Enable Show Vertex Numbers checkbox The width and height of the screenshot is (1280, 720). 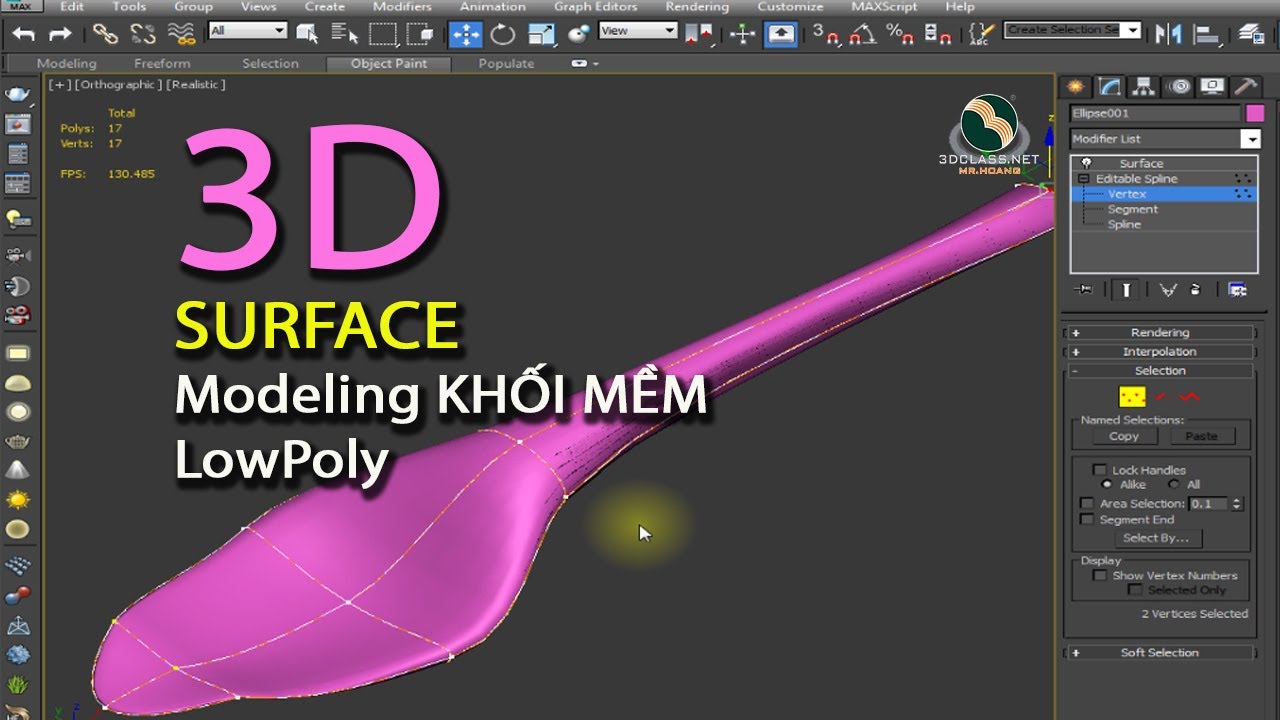[1100, 575]
